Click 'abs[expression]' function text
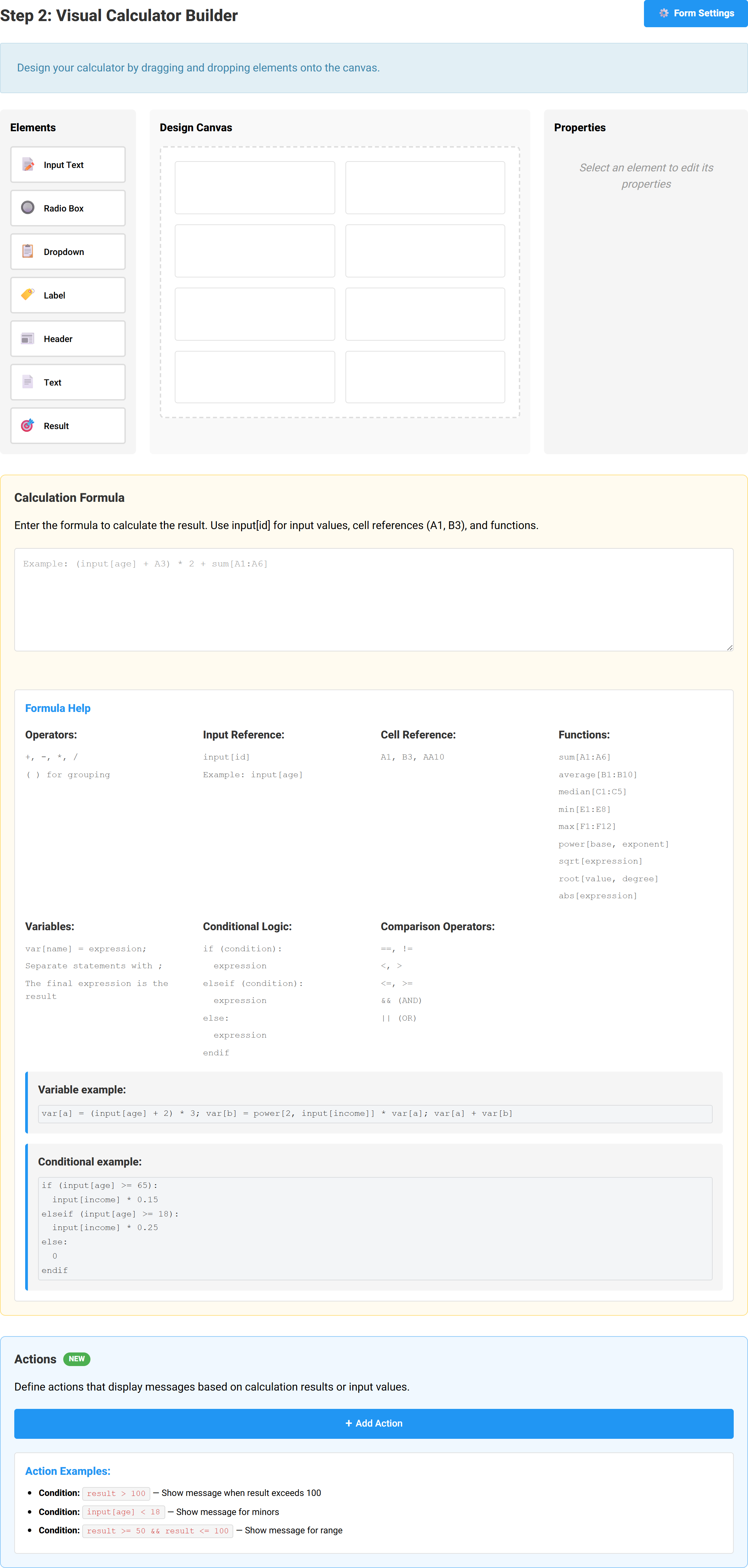The image size is (748, 1568). click(598, 896)
